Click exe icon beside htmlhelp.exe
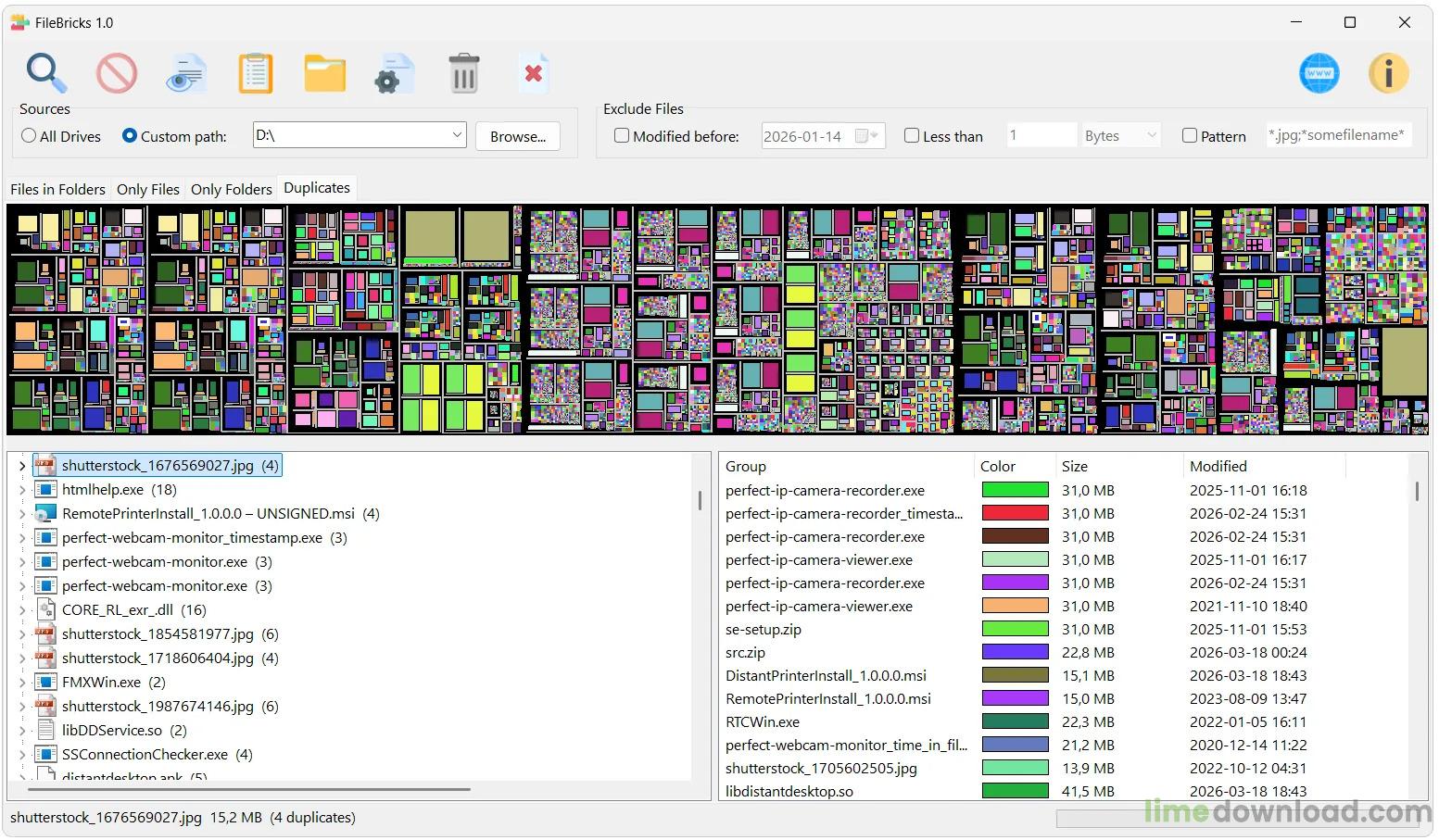The height and width of the screenshot is (840, 1439). point(45,489)
